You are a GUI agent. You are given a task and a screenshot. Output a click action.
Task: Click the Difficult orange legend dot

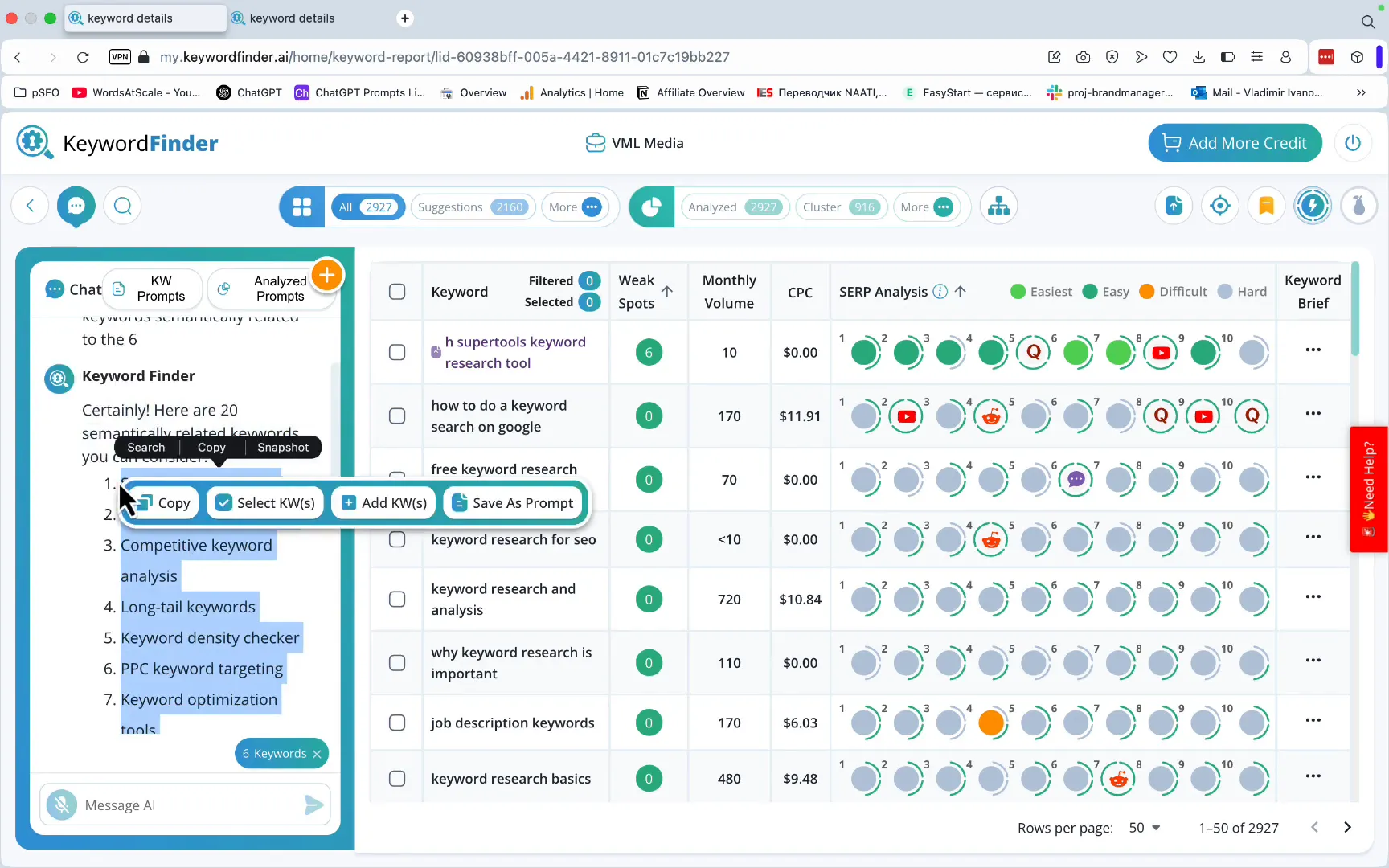1147,292
